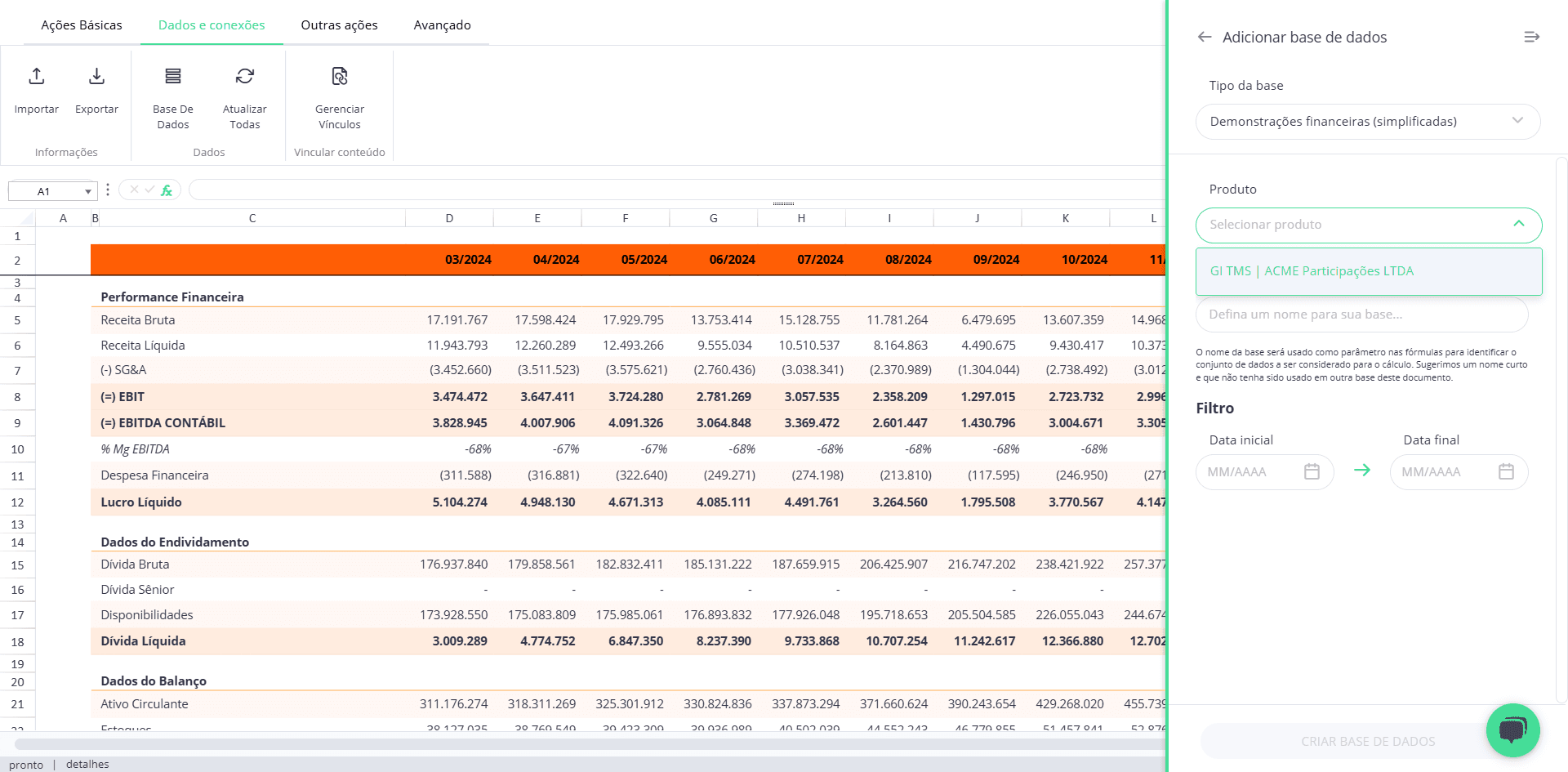
Task: Click cell value 5.104.274
Action: click(460, 502)
